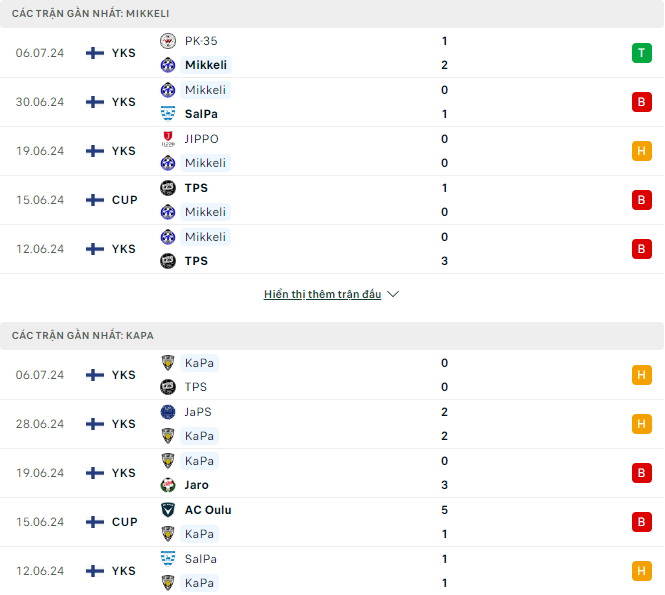This screenshot has width=665, height=595.
Task: Open AC Oulu team name link
Action: pos(208,510)
